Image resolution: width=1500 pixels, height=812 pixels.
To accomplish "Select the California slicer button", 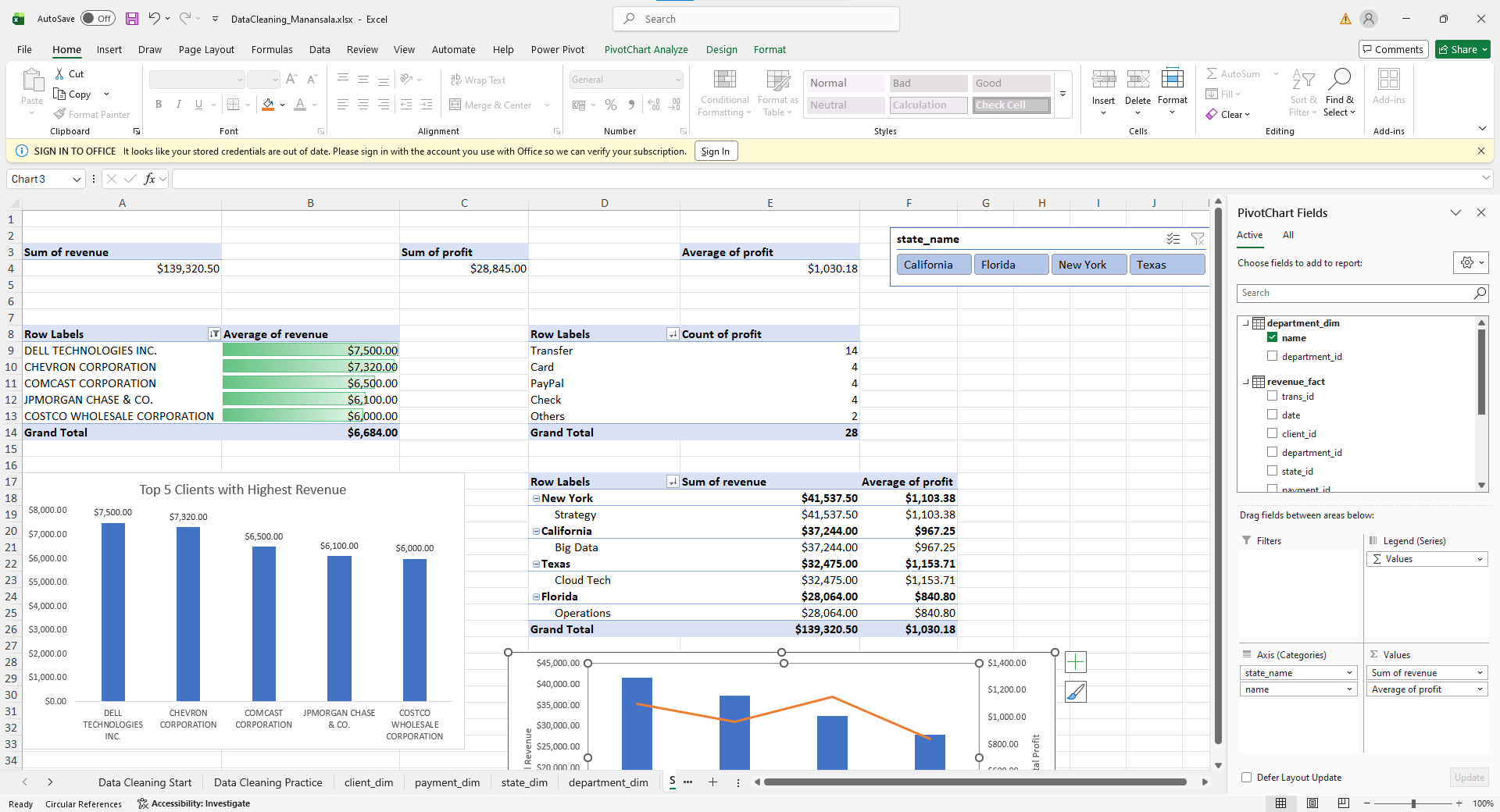I will click(933, 265).
